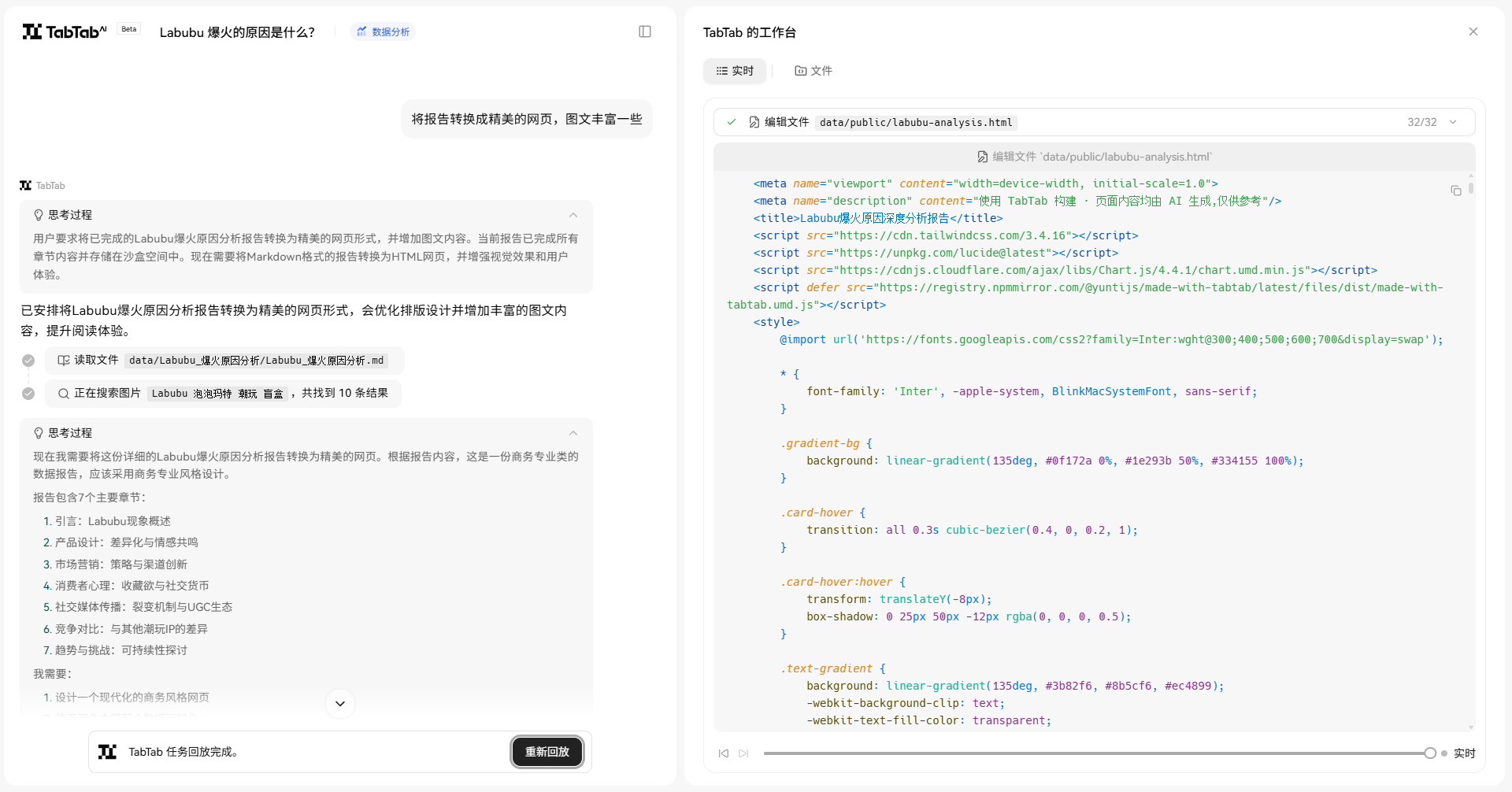Viewport: 1512px width, 792px height.
Task: Collapse the first 思考过程 section
Action: (573, 215)
